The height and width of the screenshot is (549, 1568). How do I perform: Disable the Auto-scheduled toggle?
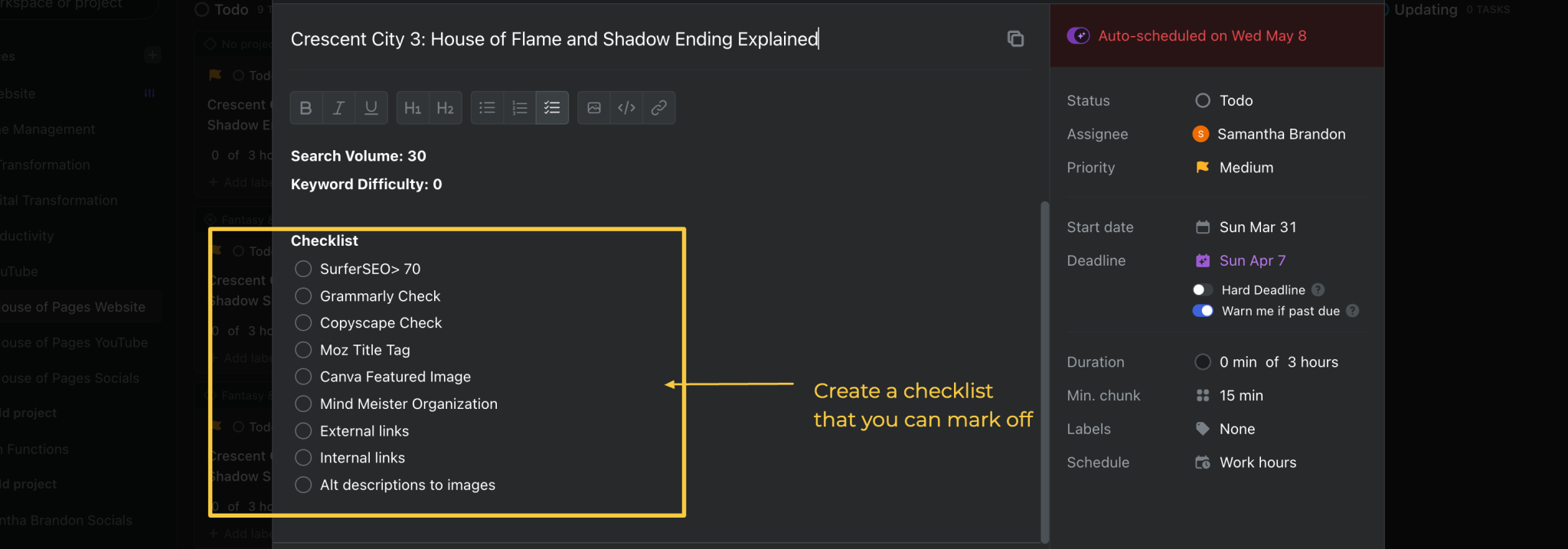pyautogui.click(x=1078, y=36)
